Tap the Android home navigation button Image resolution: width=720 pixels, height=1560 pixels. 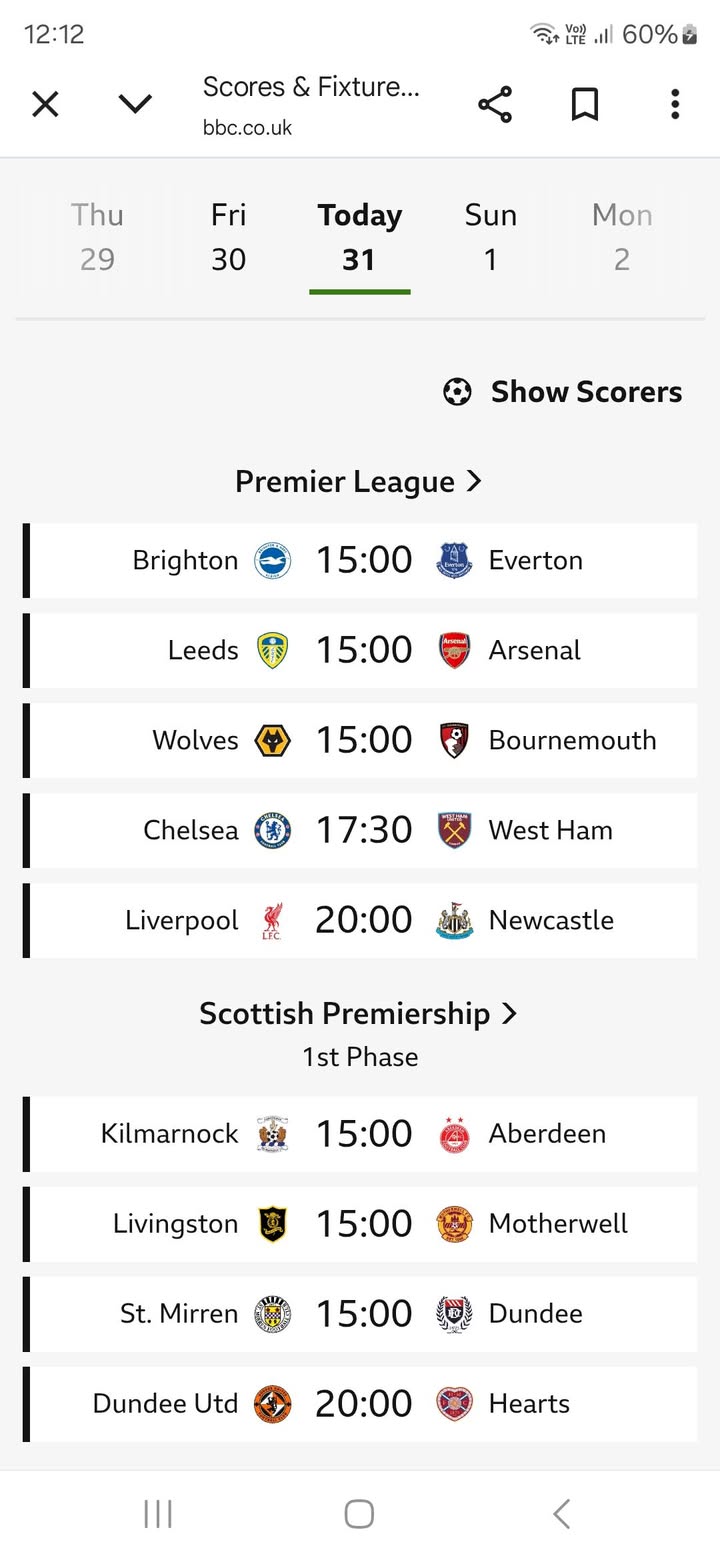pyautogui.click(x=359, y=1514)
